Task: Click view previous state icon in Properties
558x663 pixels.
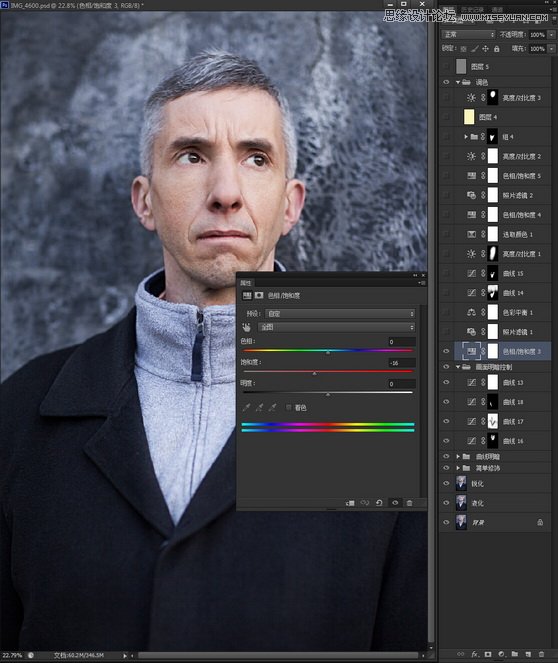Action: pos(364,503)
